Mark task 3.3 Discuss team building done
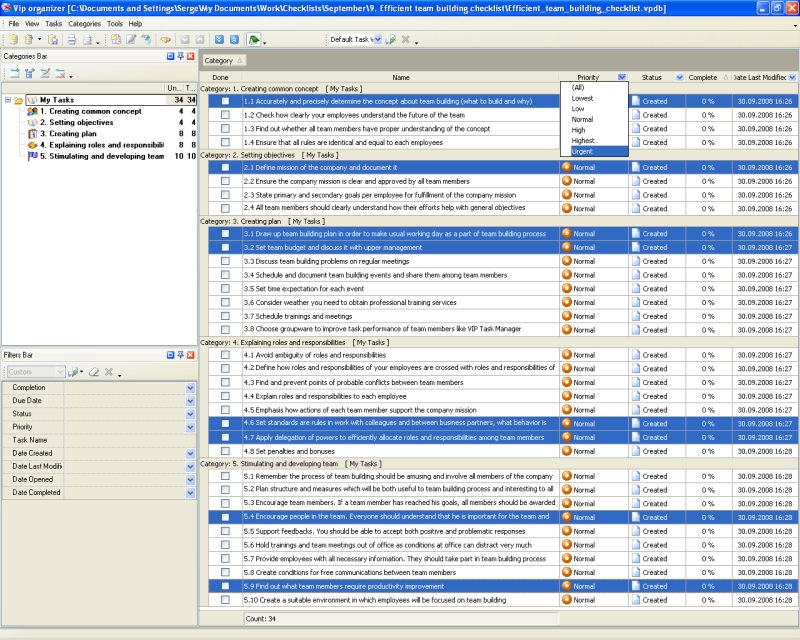800x640 pixels. [x=225, y=261]
